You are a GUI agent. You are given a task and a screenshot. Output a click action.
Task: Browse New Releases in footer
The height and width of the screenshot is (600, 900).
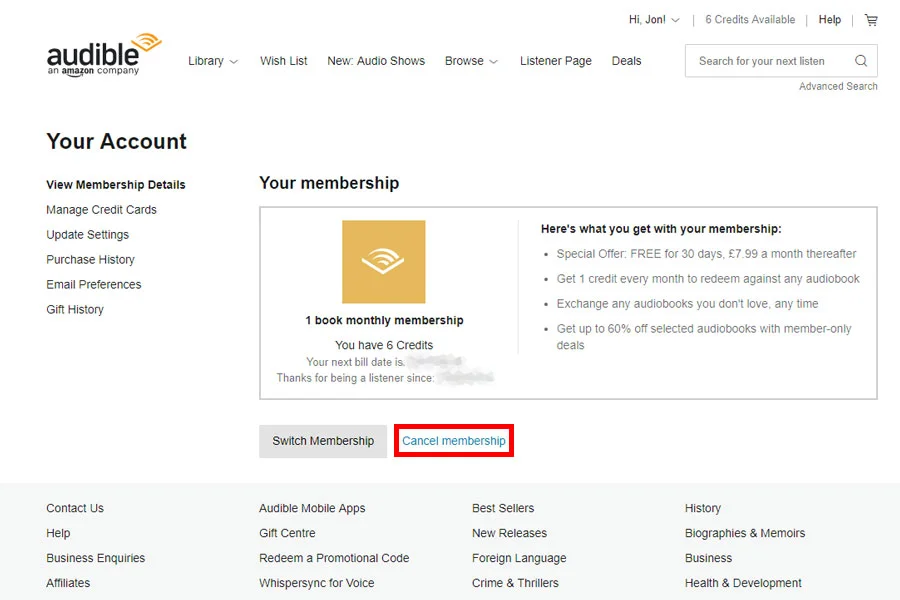[x=510, y=533]
